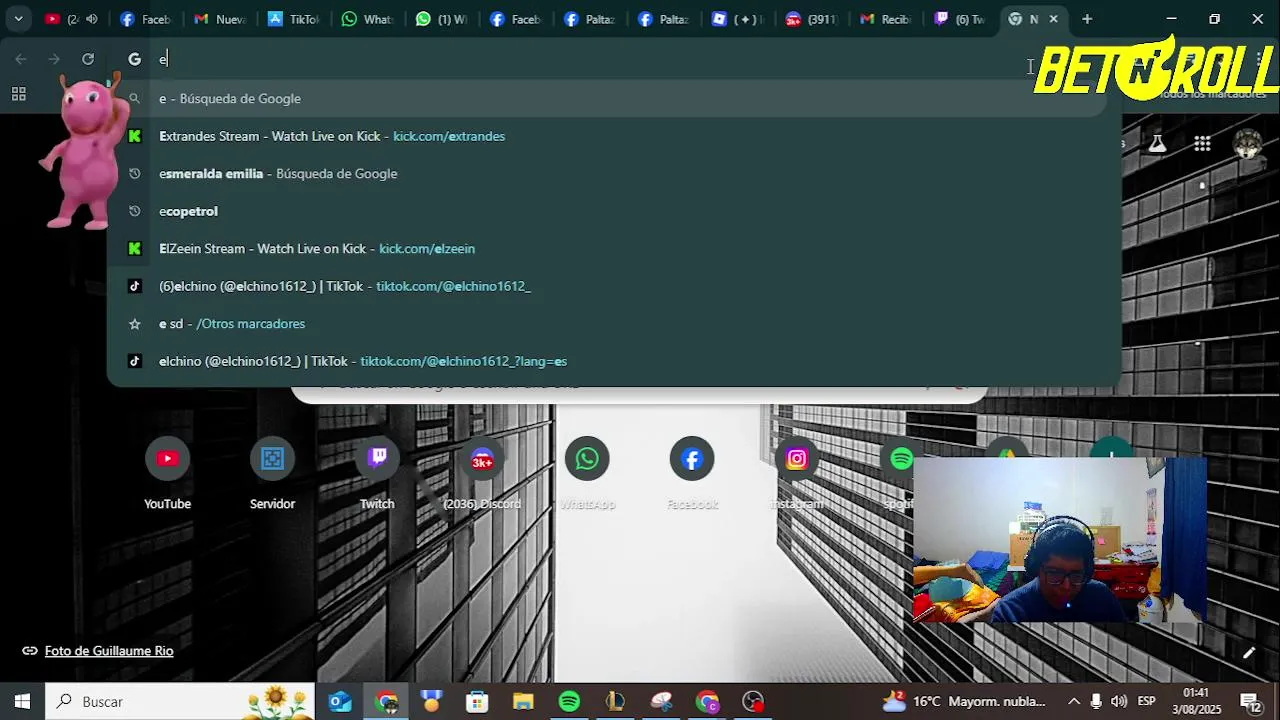This screenshot has width=1280, height=720.
Task: Close the active New Tab tab
Action: [1053, 19]
